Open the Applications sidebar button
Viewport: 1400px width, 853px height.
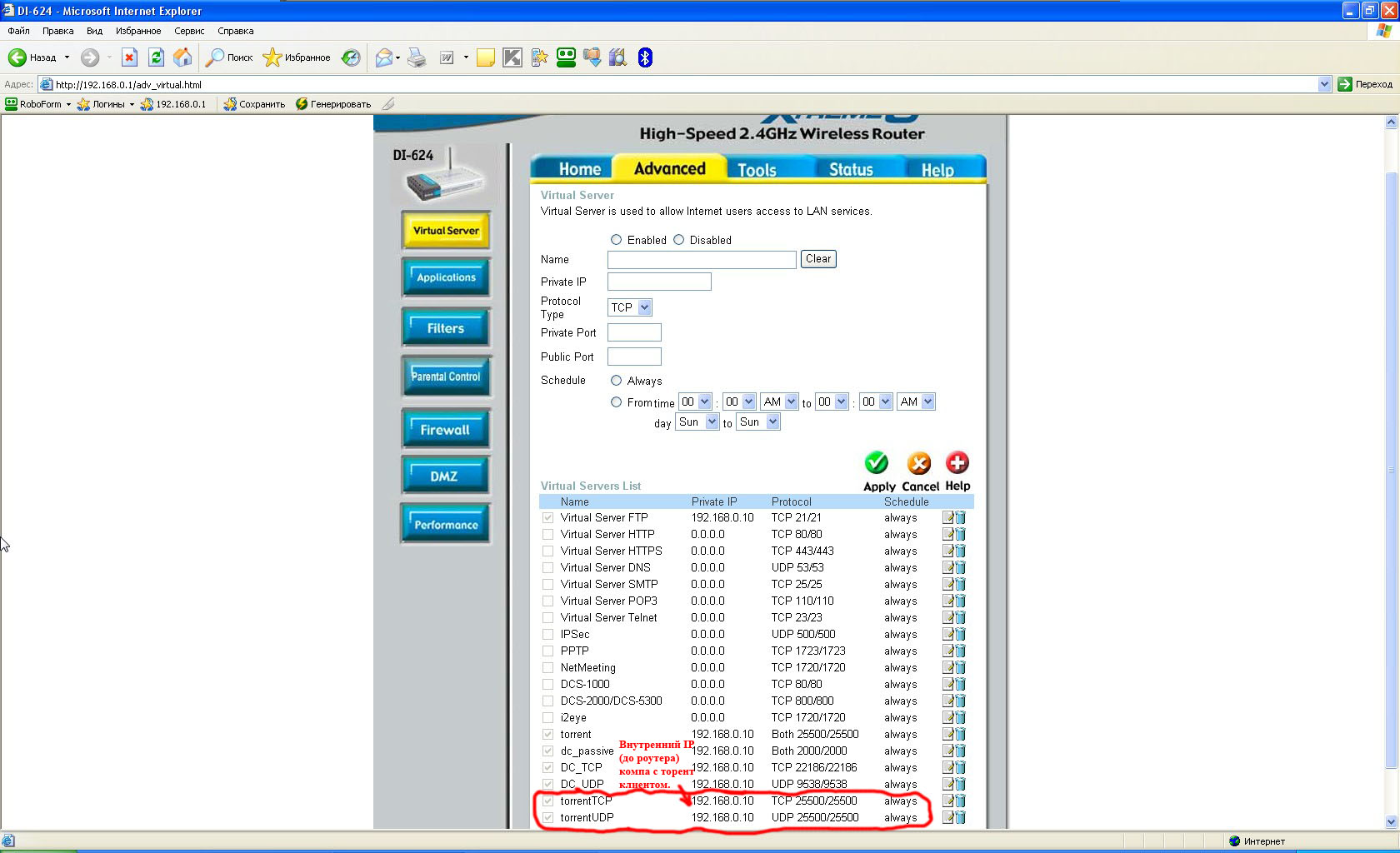446,277
